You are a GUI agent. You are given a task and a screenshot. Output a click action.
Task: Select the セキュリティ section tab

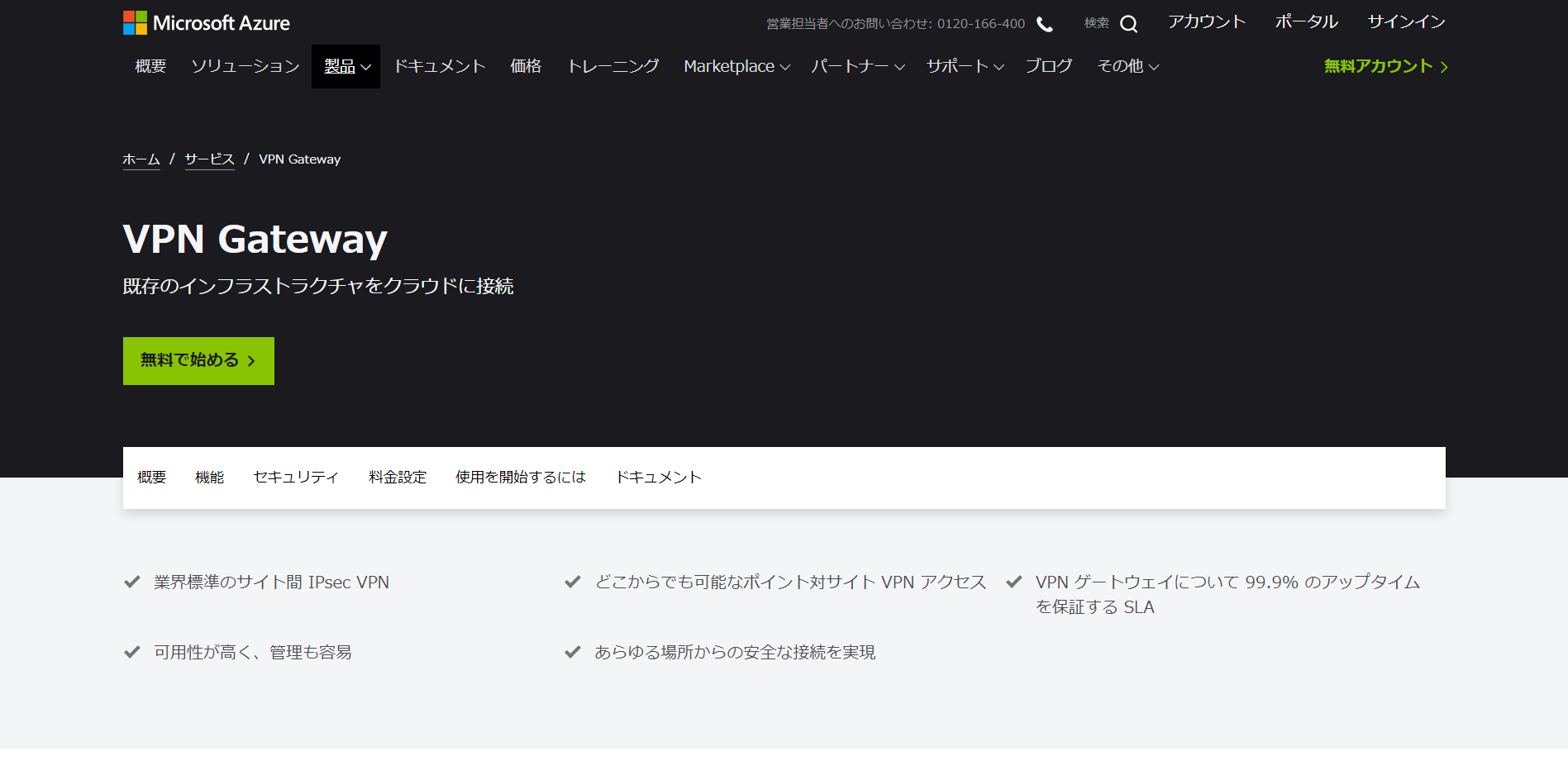click(x=296, y=478)
